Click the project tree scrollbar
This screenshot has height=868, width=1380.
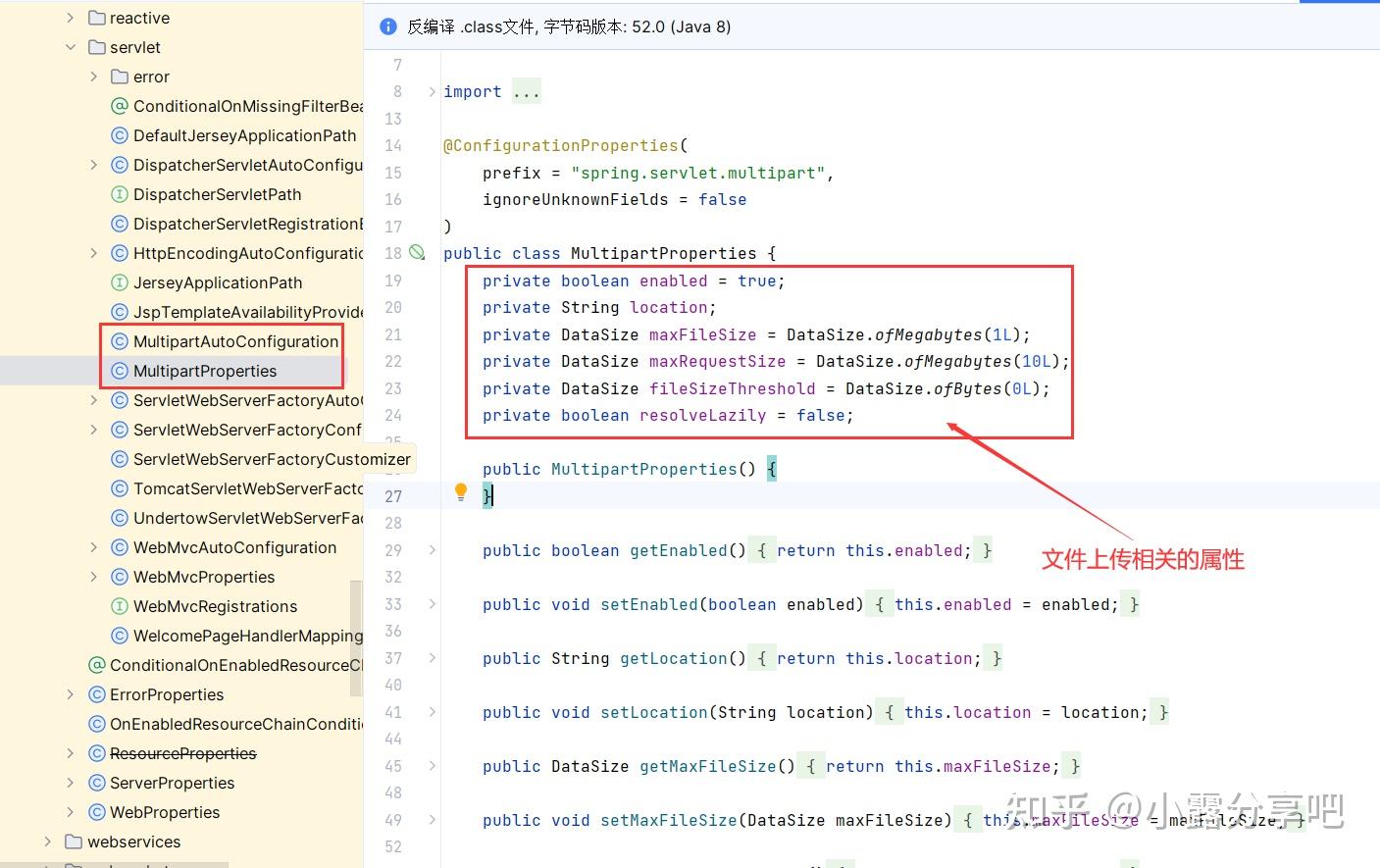(357, 628)
